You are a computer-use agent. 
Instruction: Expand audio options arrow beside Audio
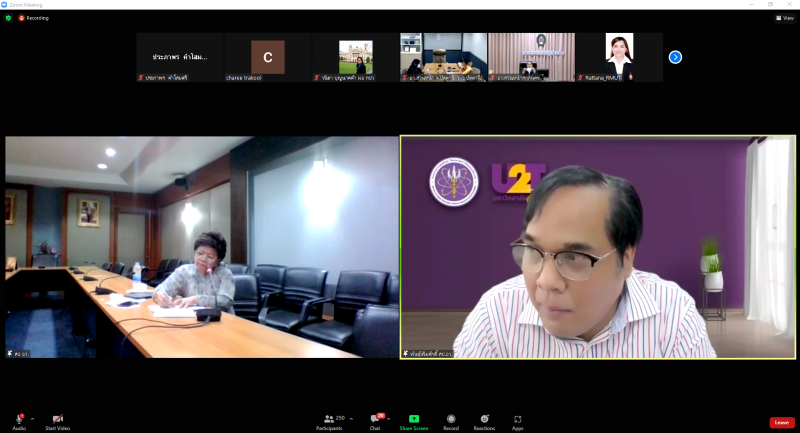32,418
